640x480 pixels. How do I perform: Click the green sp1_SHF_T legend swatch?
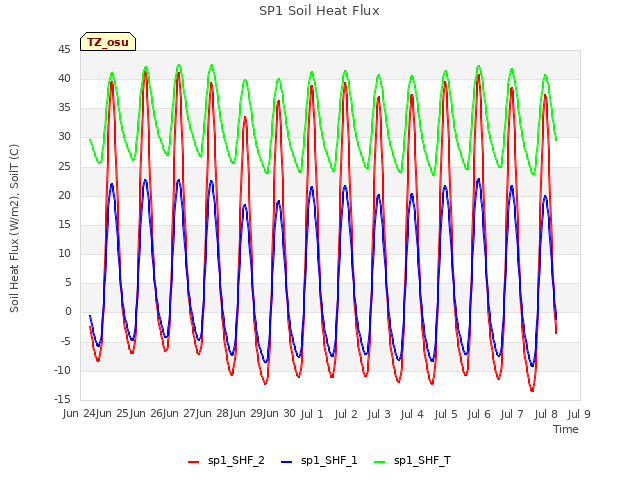coord(380,462)
